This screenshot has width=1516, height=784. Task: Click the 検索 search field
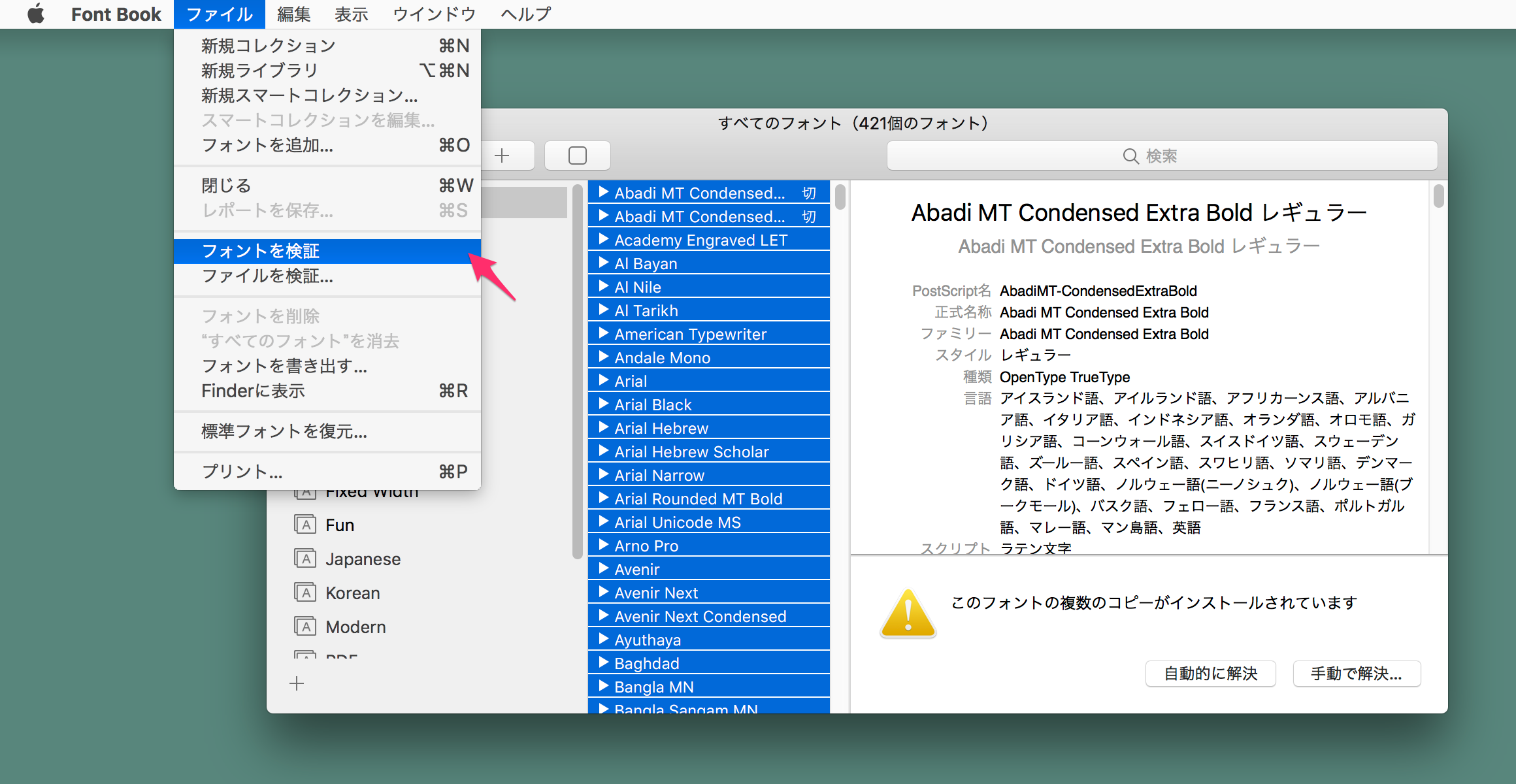(x=1162, y=155)
